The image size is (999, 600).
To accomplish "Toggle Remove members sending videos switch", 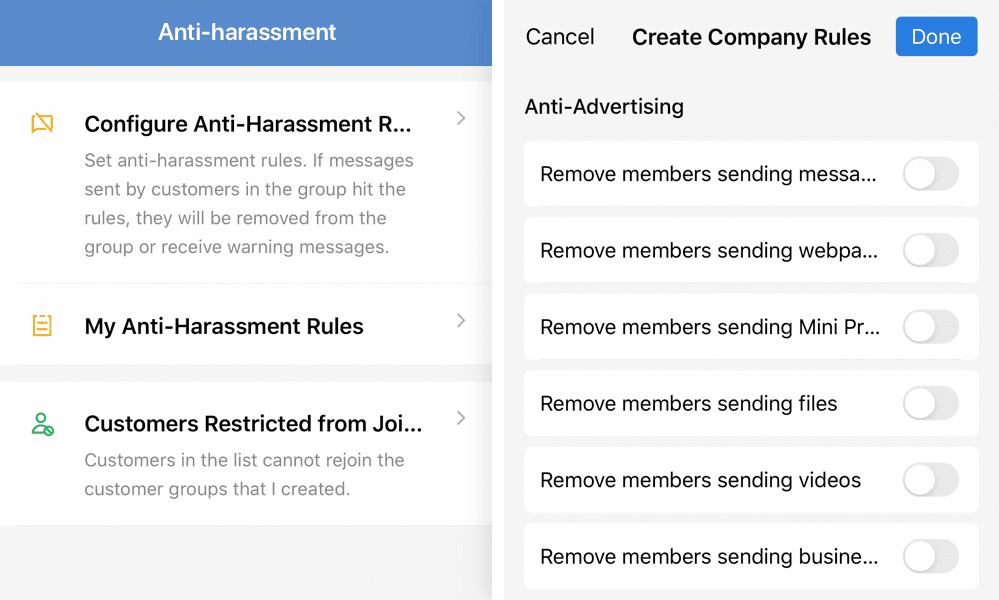I will click(x=931, y=480).
